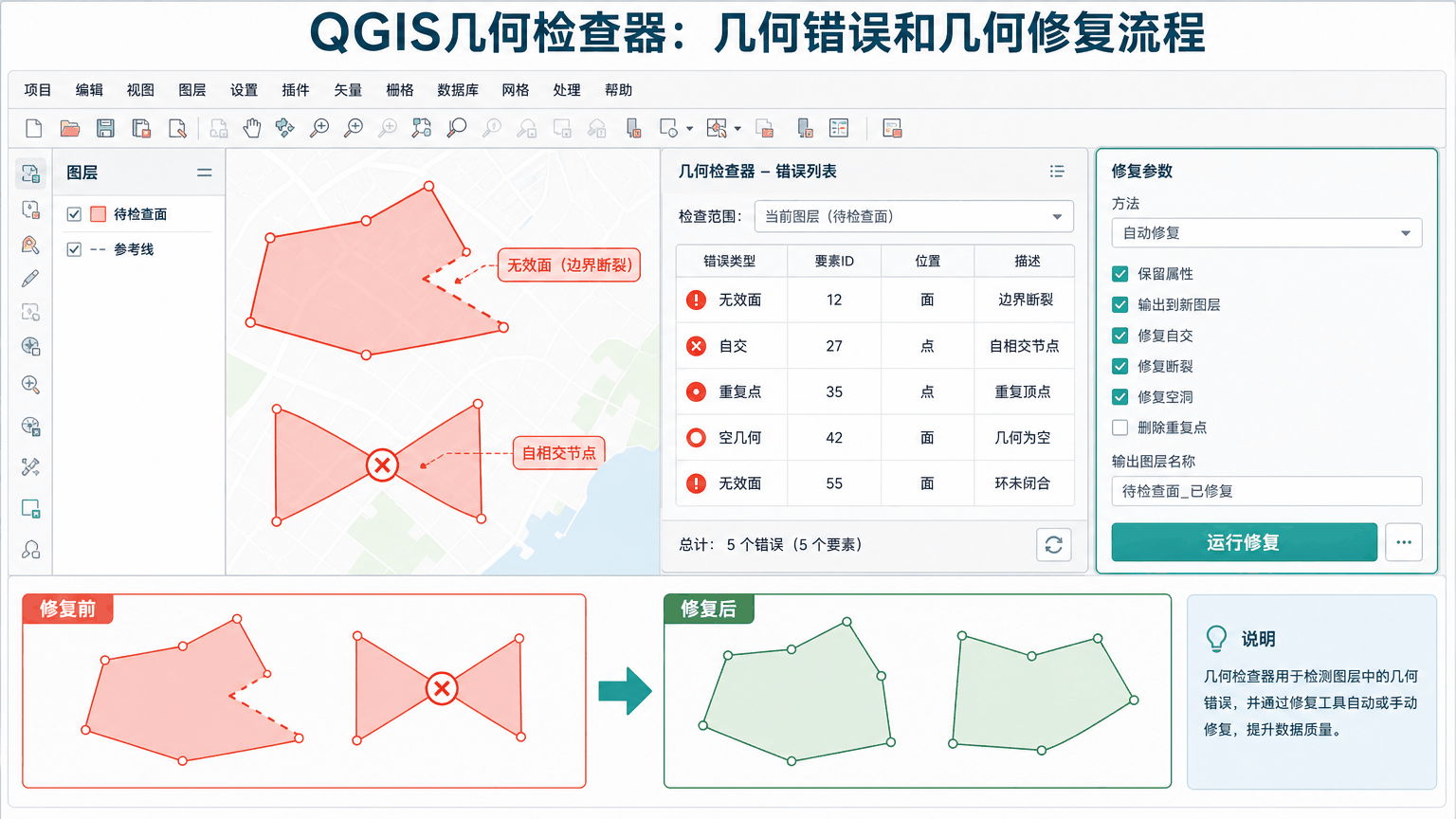The width and height of the screenshot is (1456, 819).
Task: Click the dot icon in the 重复点 row
Action: pos(696,391)
